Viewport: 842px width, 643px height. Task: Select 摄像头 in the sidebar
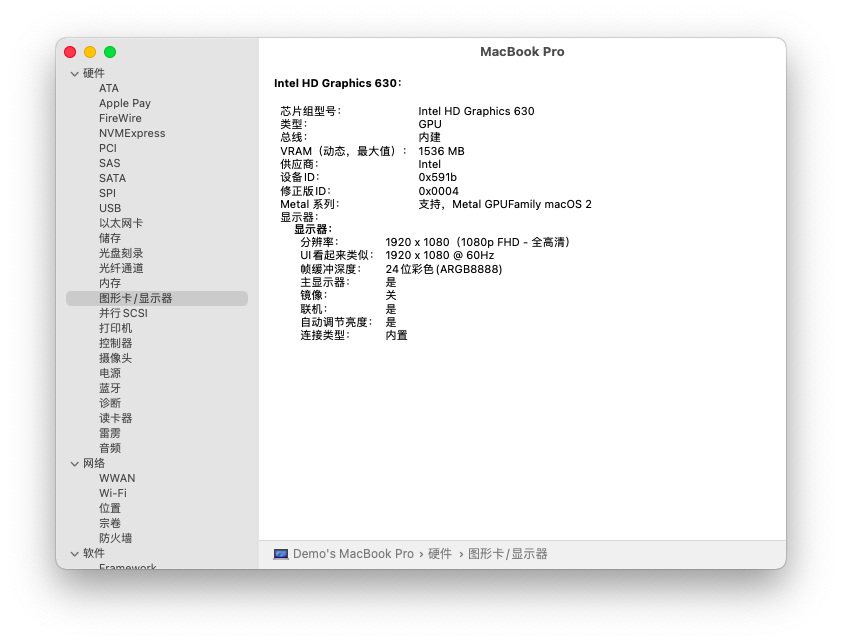point(115,358)
